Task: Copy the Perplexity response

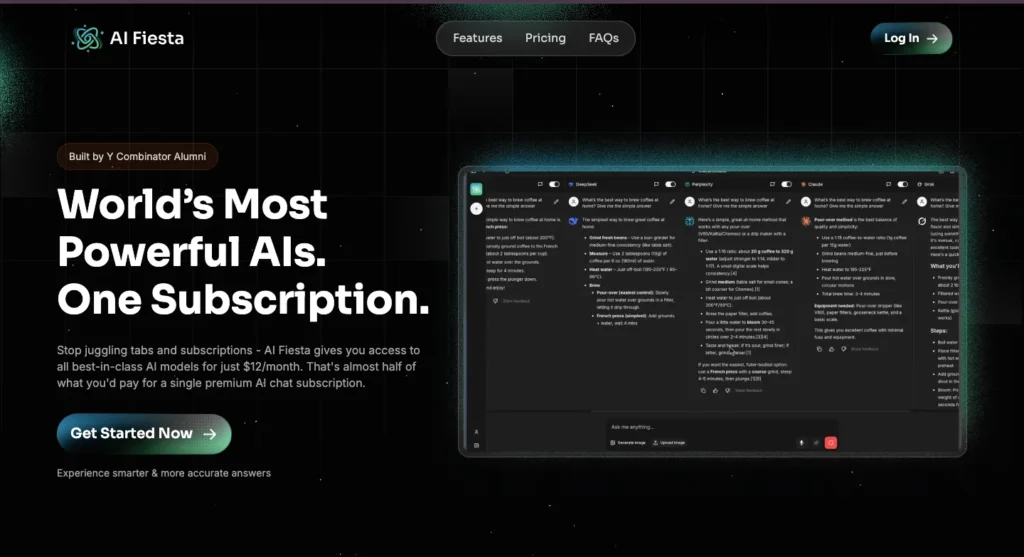Action: [x=703, y=390]
